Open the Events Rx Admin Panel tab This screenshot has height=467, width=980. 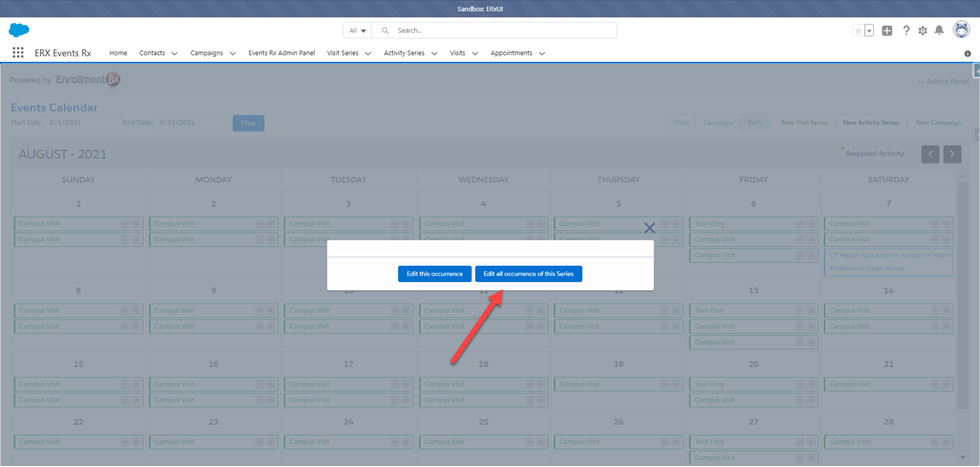click(282, 53)
